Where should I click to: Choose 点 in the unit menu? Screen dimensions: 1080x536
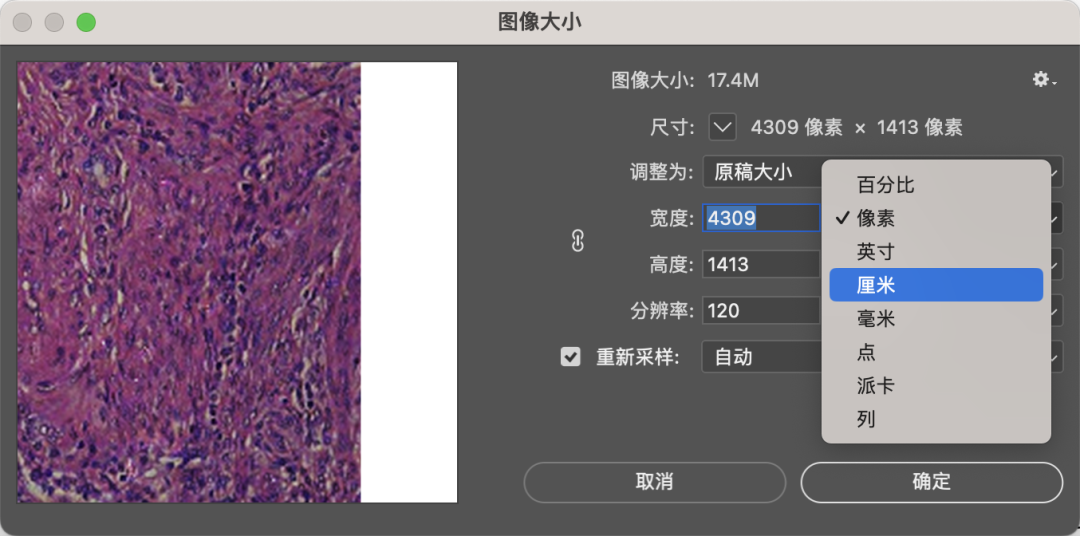click(x=936, y=352)
